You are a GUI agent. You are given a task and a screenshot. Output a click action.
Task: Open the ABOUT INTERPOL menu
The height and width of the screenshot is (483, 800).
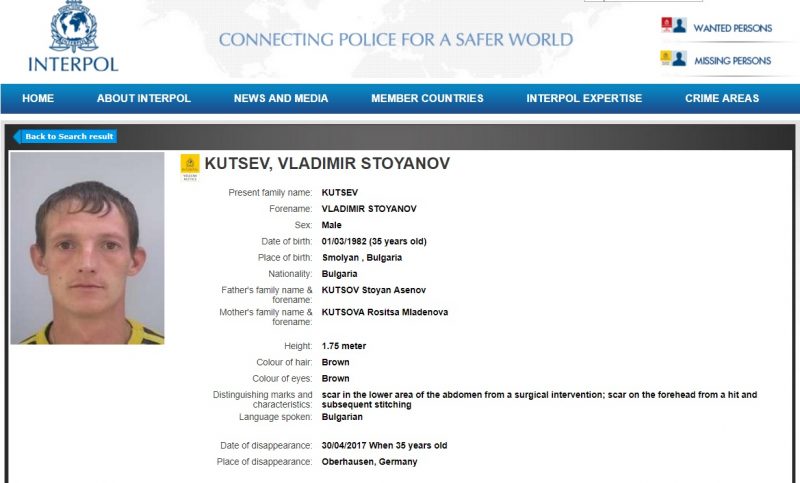click(x=144, y=98)
